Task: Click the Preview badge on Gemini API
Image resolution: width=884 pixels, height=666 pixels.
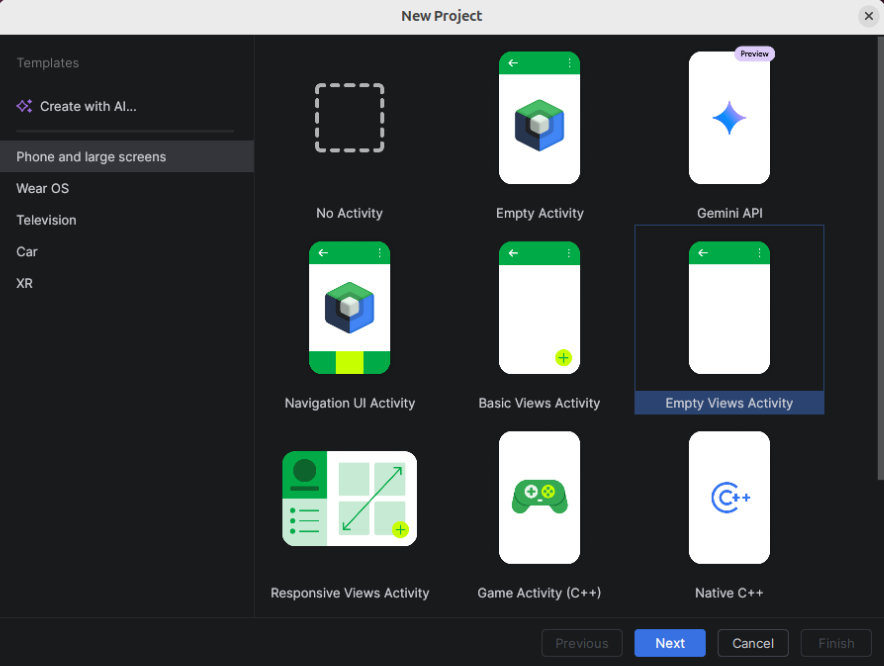Action: coord(754,54)
